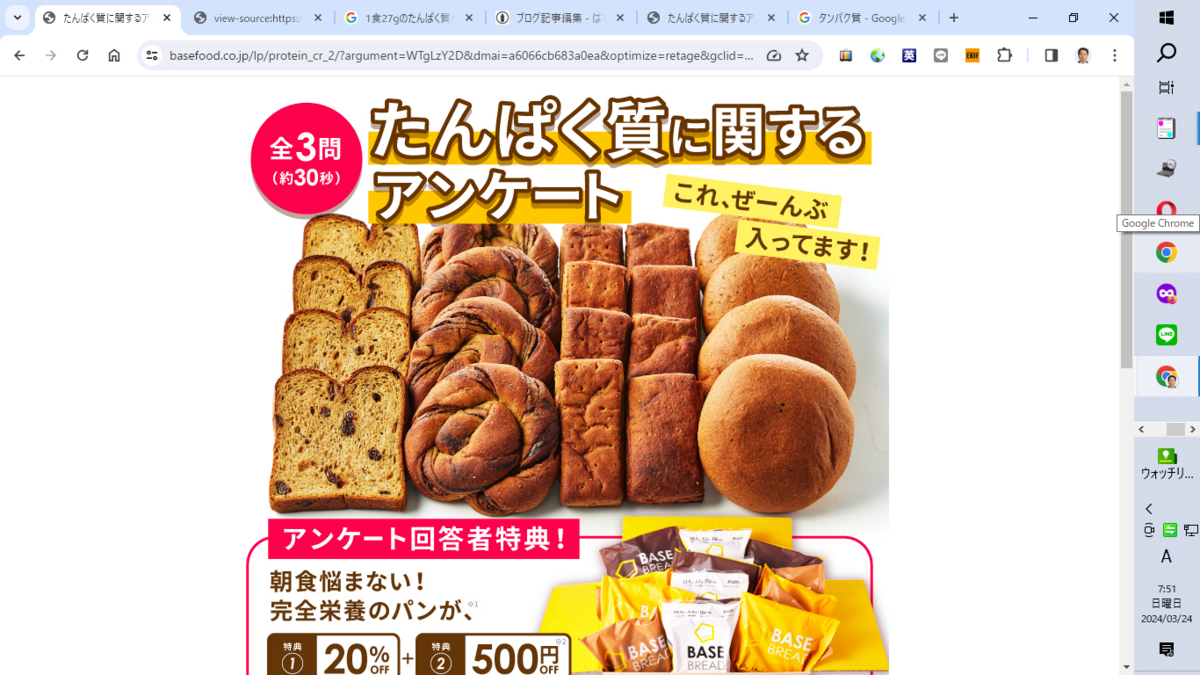This screenshot has height=675, width=1200.
Task: Go to the browser home page
Action: pos(115,56)
